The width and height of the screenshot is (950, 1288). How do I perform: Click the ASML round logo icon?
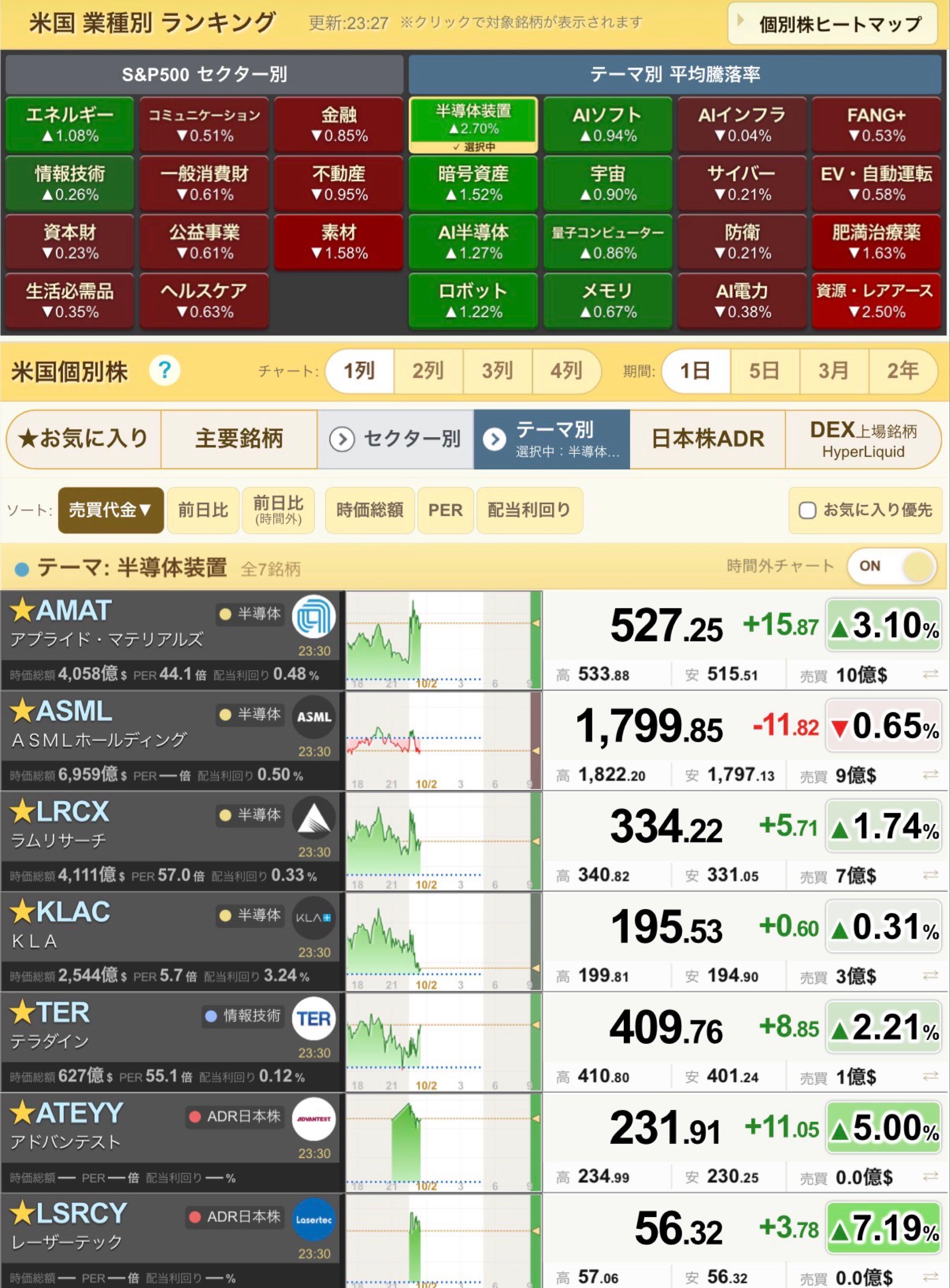click(x=313, y=717)
